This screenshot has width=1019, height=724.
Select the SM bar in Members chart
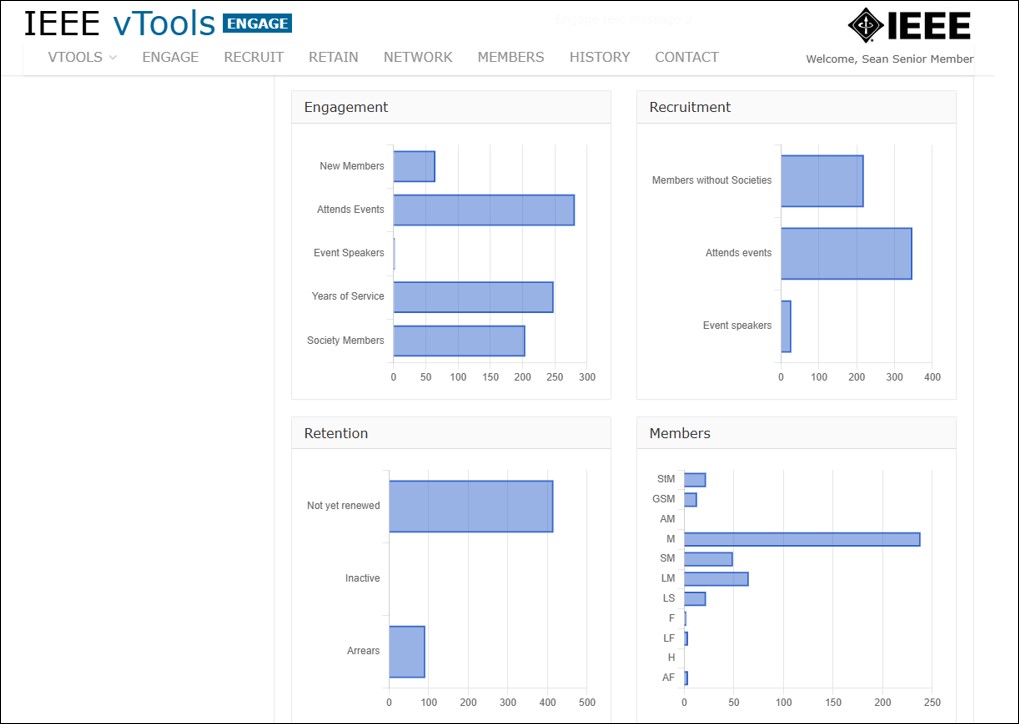[708, 559]
